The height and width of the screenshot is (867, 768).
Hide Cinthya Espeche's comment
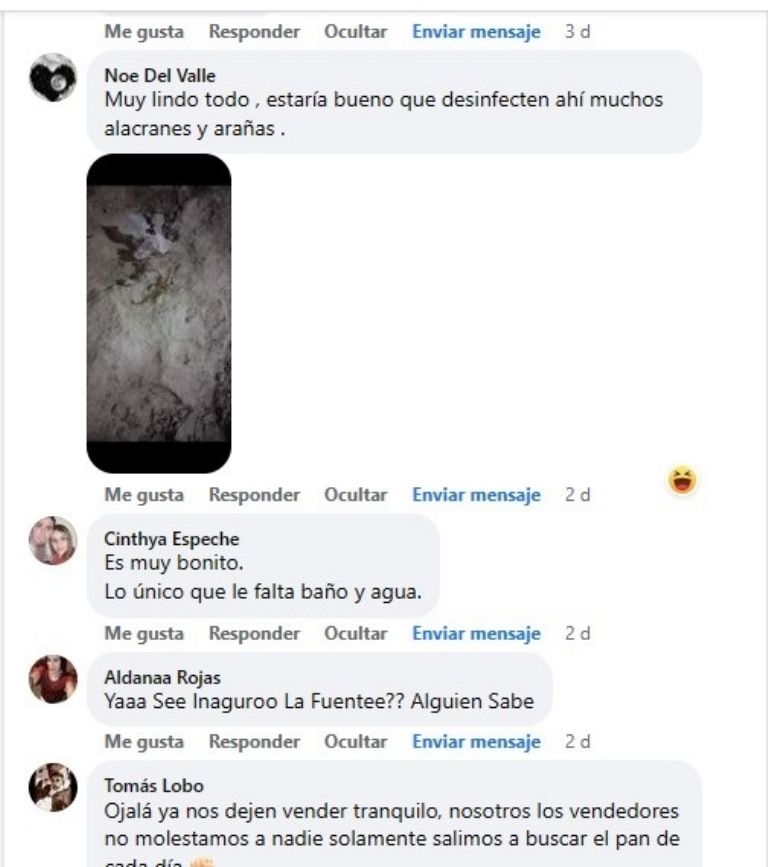coord(356,633)
